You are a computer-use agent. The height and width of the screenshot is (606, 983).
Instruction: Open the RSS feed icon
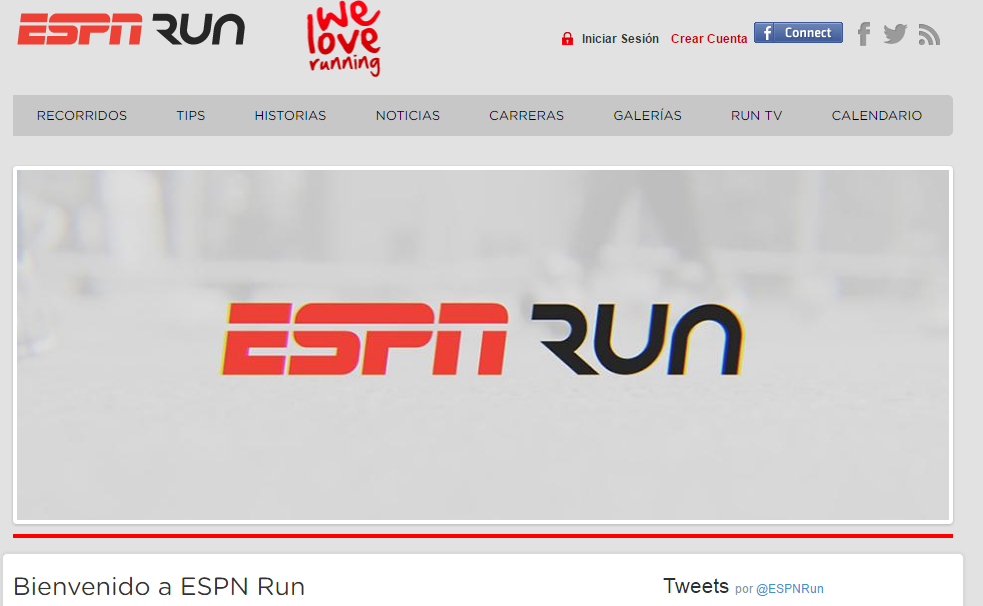[x=929, y=35]
